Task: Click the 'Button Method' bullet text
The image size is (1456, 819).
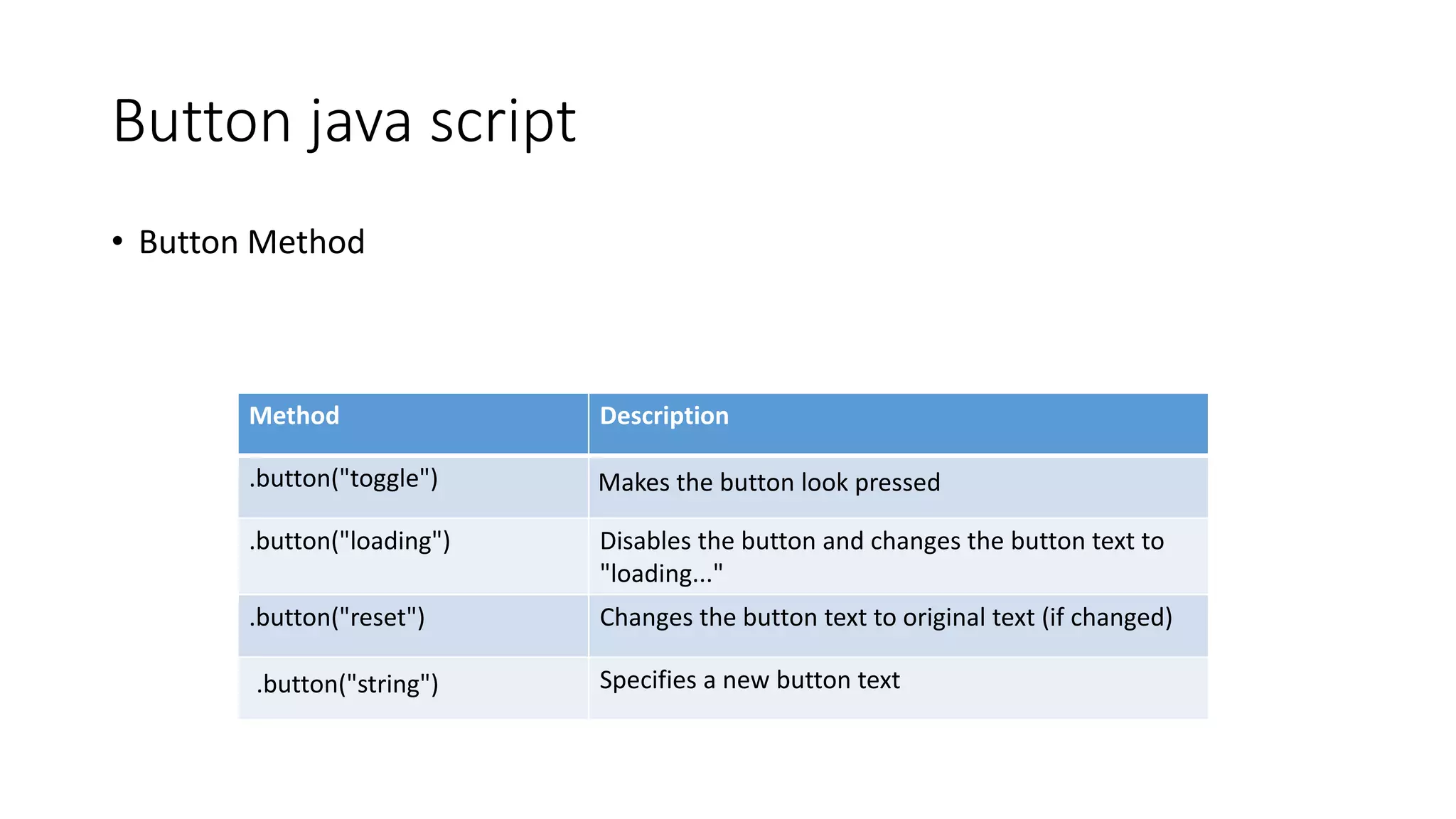Action: 251,242
